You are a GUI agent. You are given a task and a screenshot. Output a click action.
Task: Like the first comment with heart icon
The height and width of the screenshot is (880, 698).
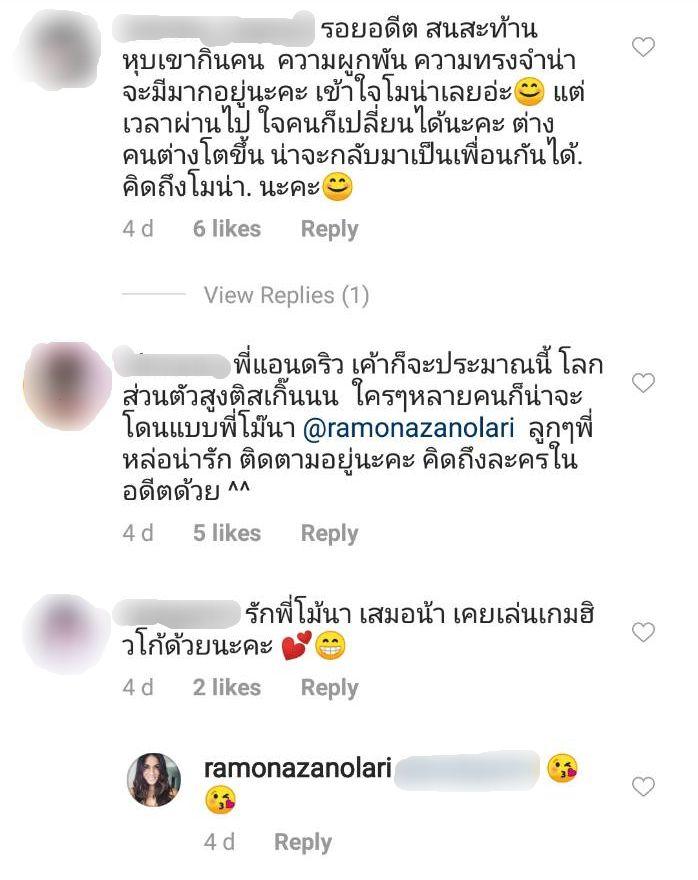pyautogui.click(x=643, y=47)
